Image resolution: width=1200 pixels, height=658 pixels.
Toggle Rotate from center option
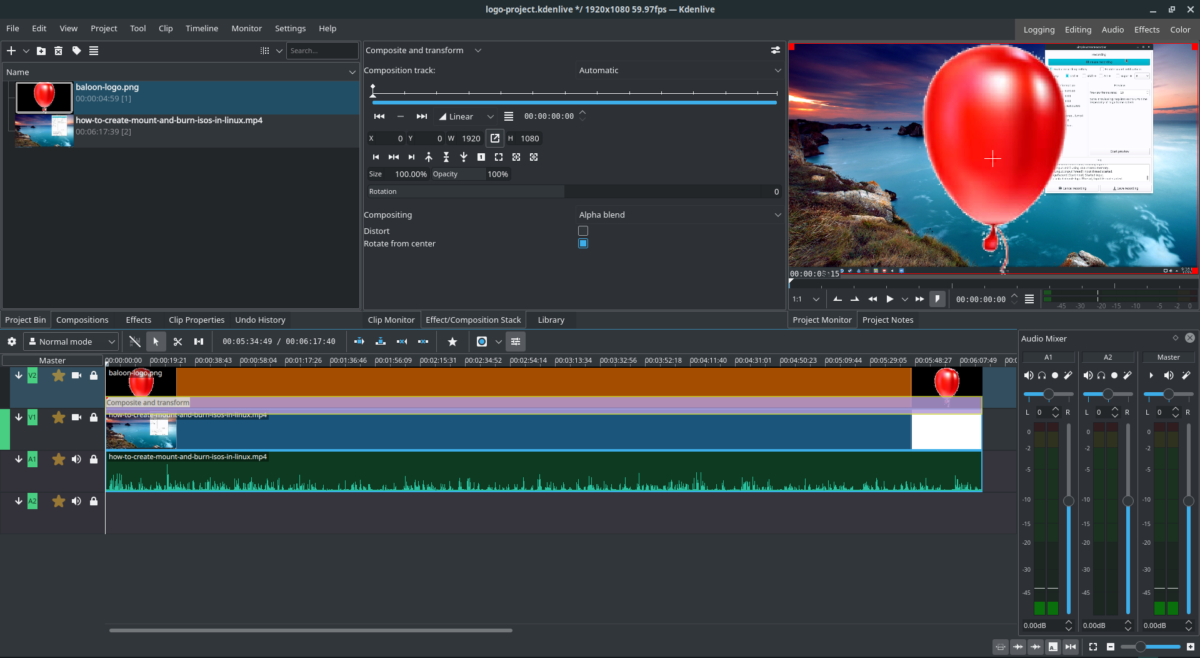[x=583, y=243]
